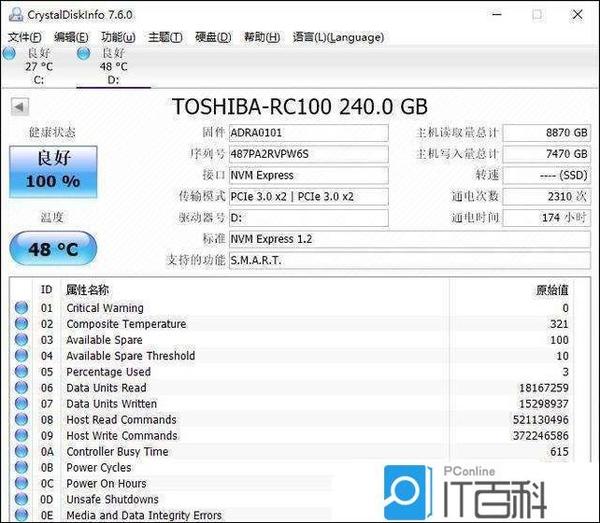Click the power on count value 2310 次
Screen dimensions: 600x523
click(546, 196)
